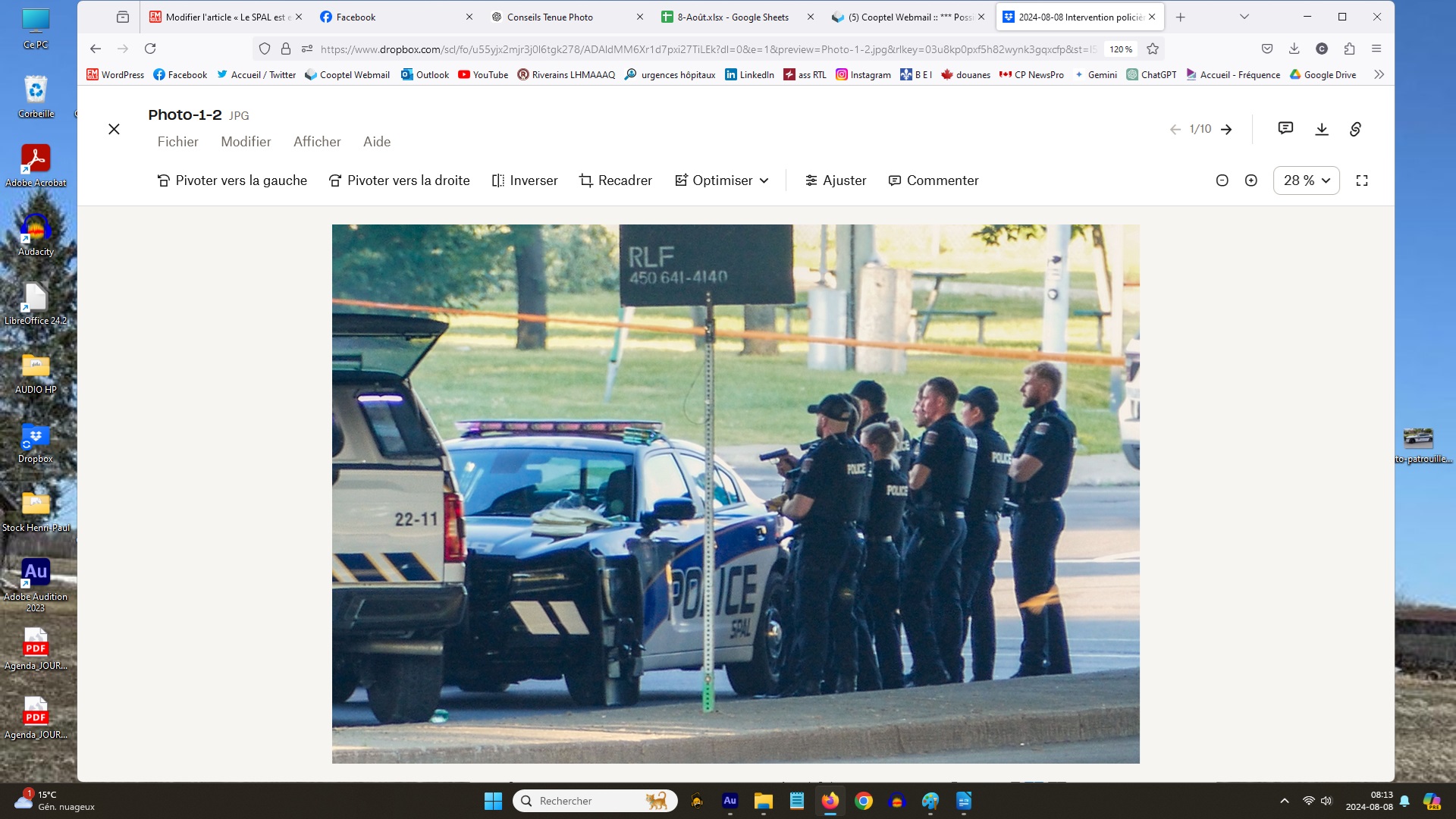The width and height of the screenshot is (1456, 819).
Task: Open the comments panel icon
Action: 1285,128
